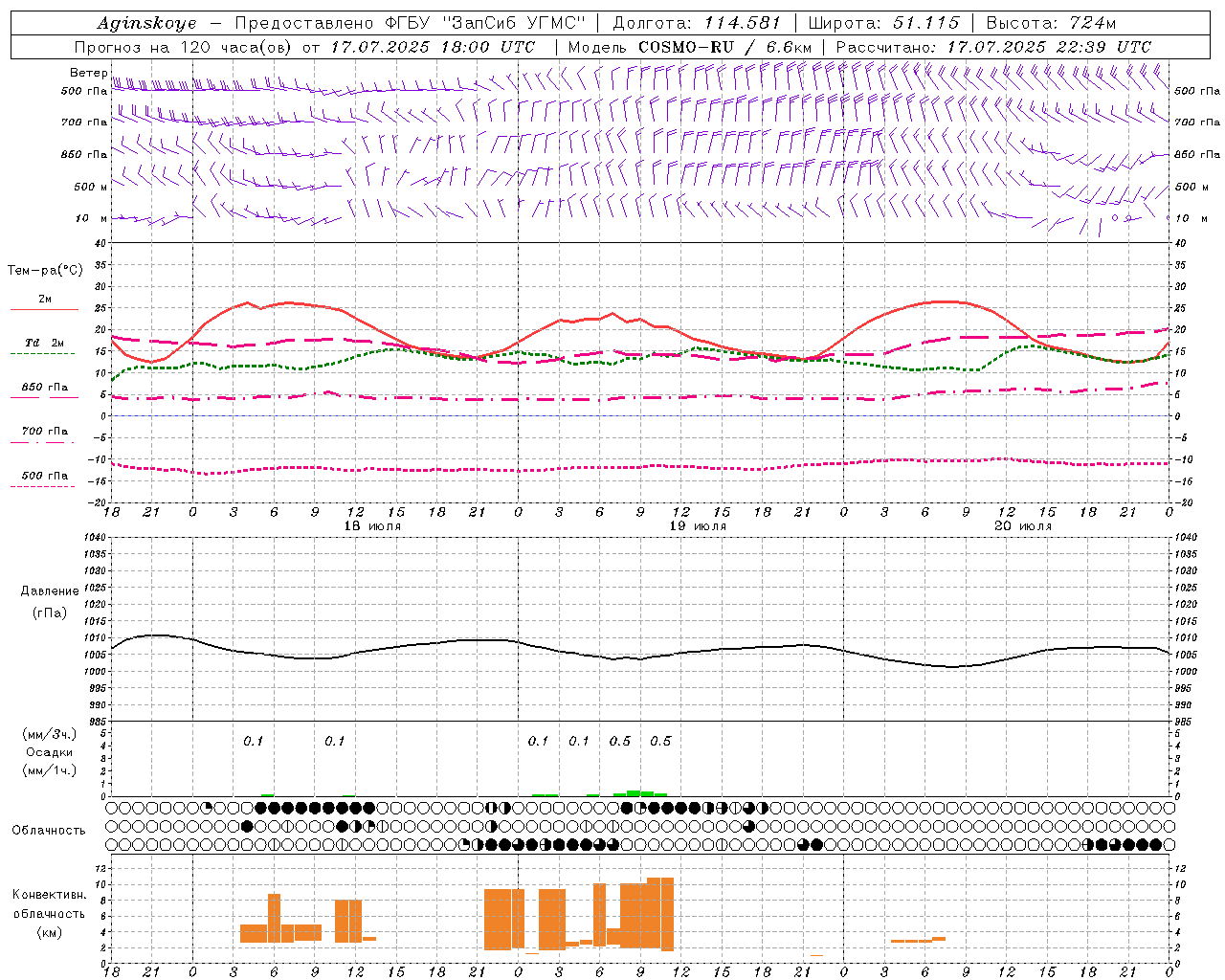The height and width of the screenshot is (980, 1225).
Task: Select the (гПа) unit under Давление
Action: pyautogui.click(x=50, y=612)
